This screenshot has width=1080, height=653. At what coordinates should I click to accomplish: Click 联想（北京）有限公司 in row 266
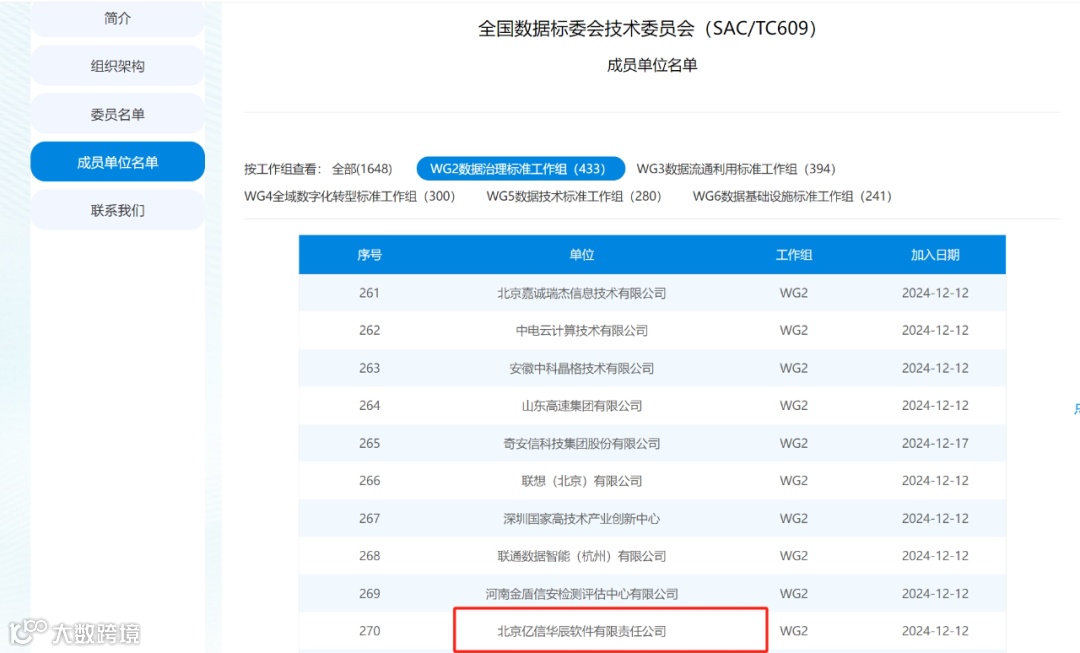click(x=581, y=481)
